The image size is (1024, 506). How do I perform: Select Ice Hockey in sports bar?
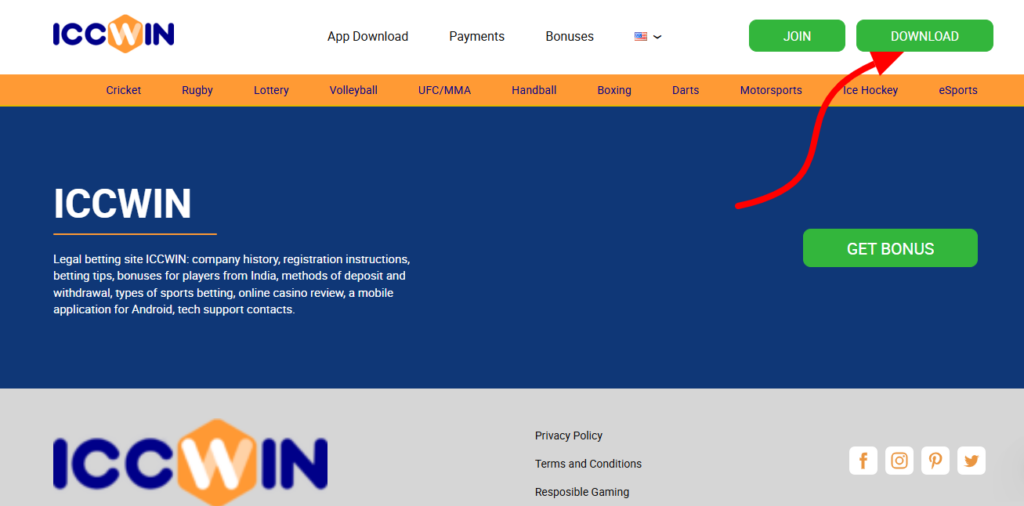click(870, 90)
